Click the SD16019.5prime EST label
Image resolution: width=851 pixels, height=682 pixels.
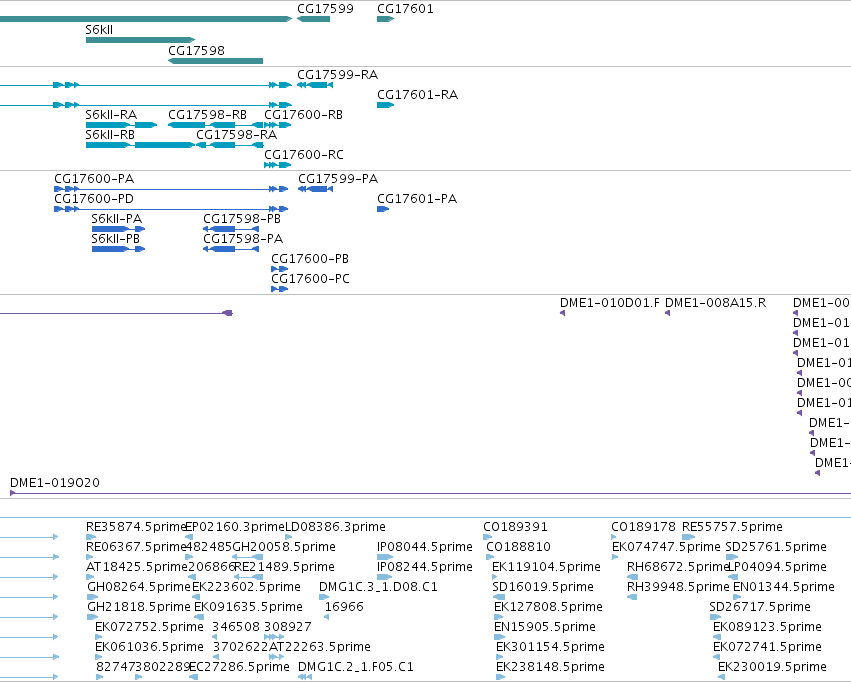(x=543, y=587)
